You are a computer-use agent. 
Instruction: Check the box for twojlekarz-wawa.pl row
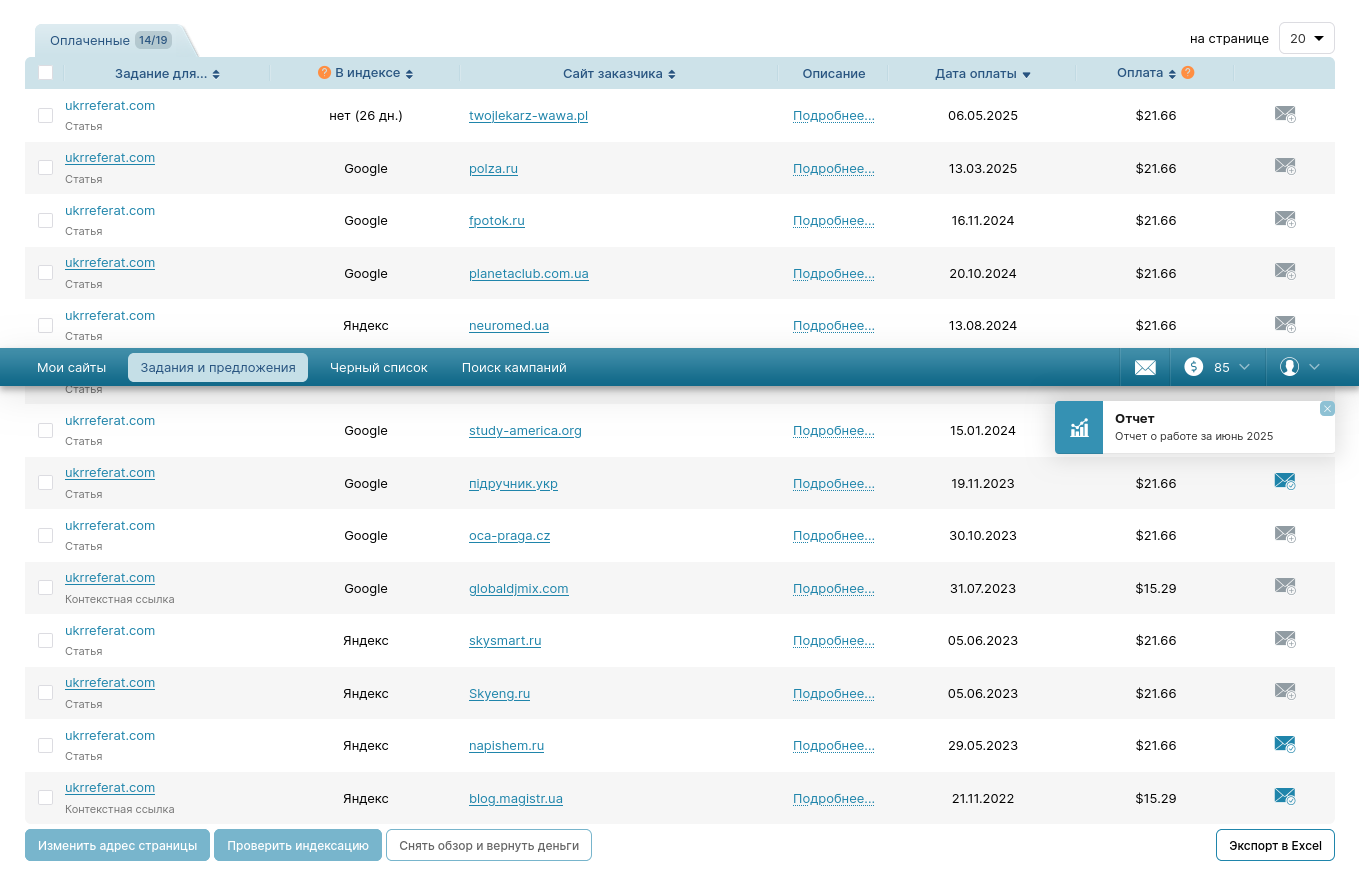(x=45, y=115)
